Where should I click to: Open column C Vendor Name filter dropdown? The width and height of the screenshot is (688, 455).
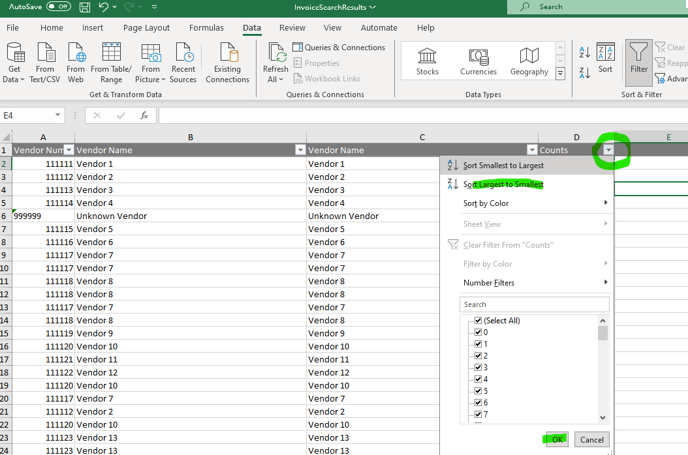pyautogui.click(x=532, y=150)
